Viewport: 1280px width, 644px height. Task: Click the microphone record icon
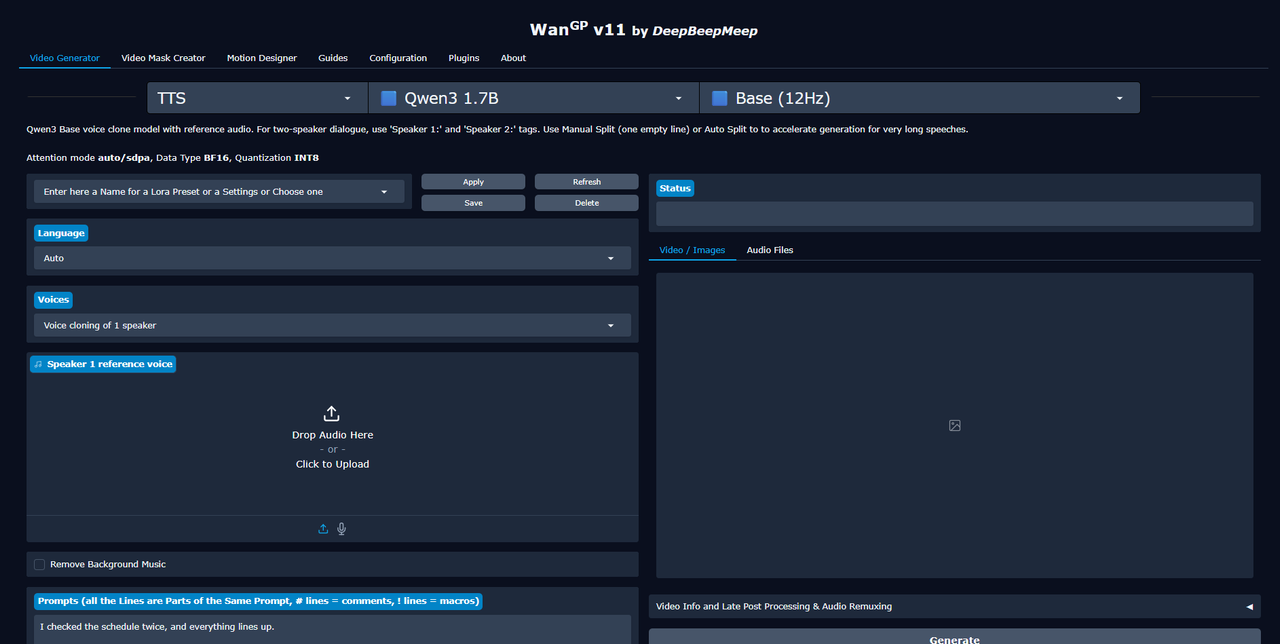point(341,529)
